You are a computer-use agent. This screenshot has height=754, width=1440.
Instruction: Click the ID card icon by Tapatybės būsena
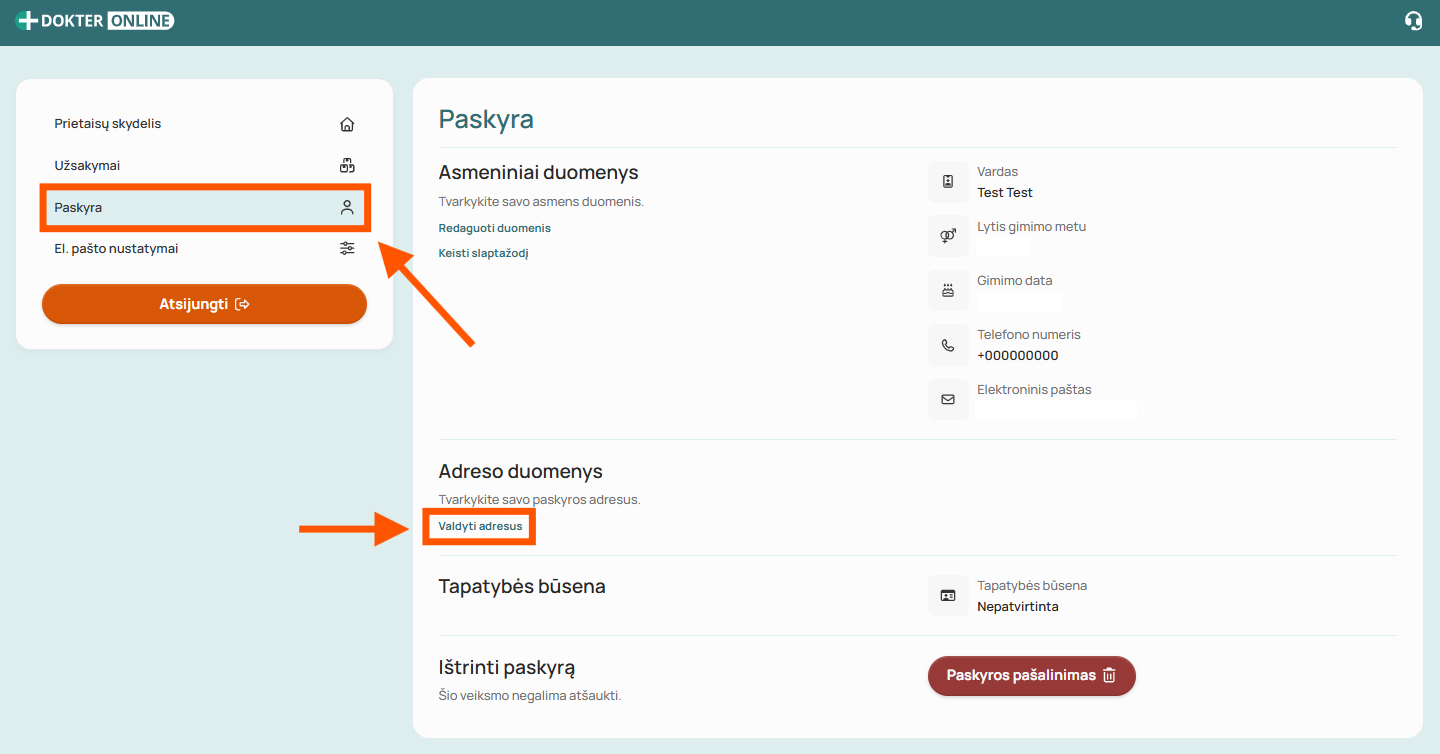tap(948, 595)
